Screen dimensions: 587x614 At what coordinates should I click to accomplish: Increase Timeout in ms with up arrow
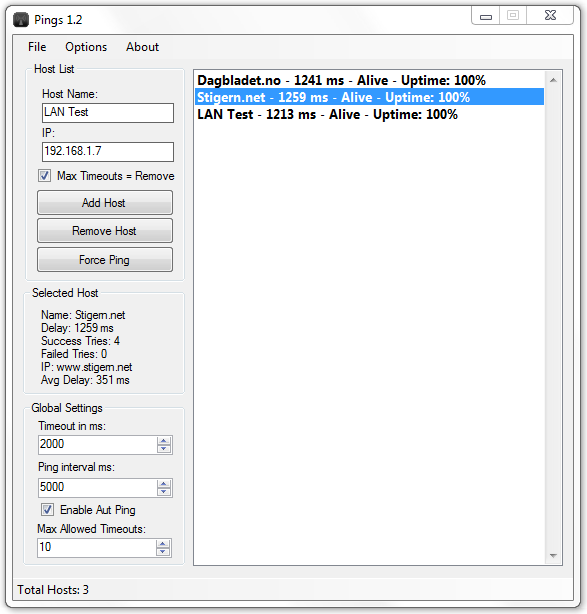click(x=164, y=441)
